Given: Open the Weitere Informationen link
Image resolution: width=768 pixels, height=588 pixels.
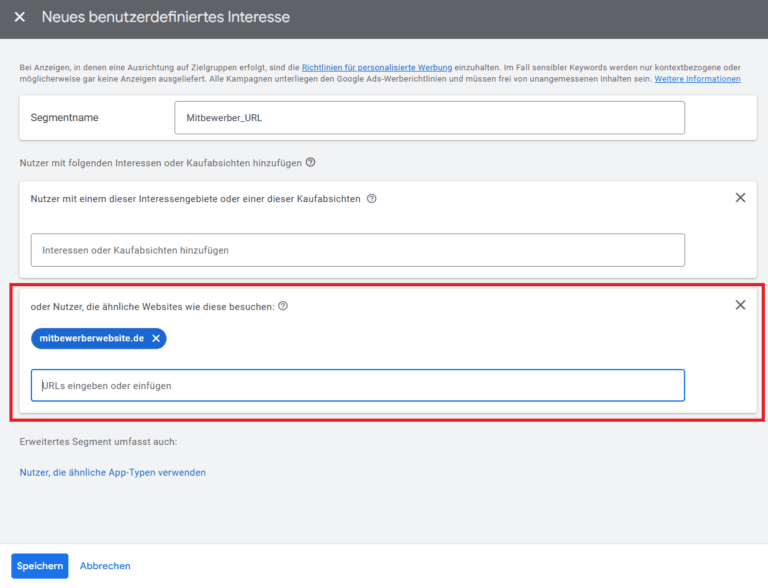Looking at the screenshot, I should coord(697,79).
